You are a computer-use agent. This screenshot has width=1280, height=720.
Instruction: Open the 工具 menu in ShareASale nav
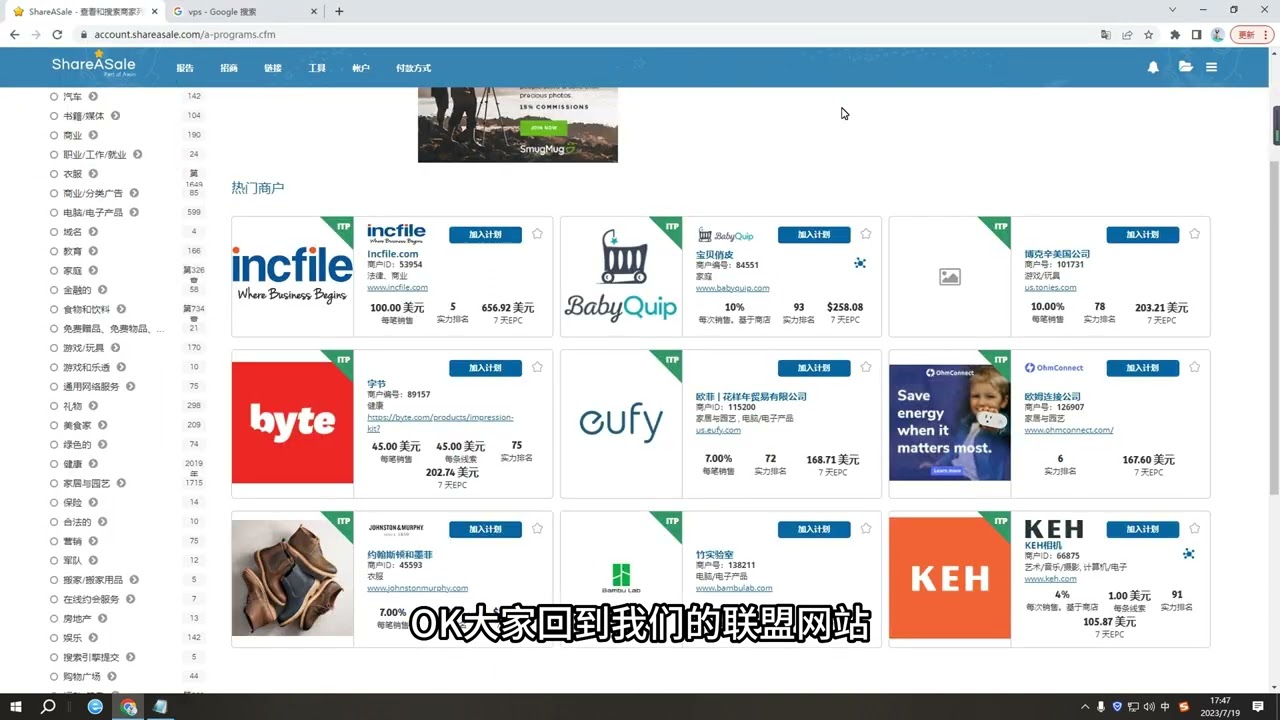pyautogui.click(x=317, y=68)
